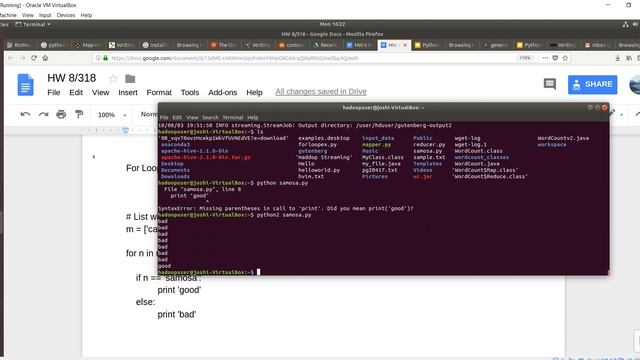This screenshot has width=640, height=360.
Task: Switch to the Inbox Firefox tab
Action: coord(598,45)
